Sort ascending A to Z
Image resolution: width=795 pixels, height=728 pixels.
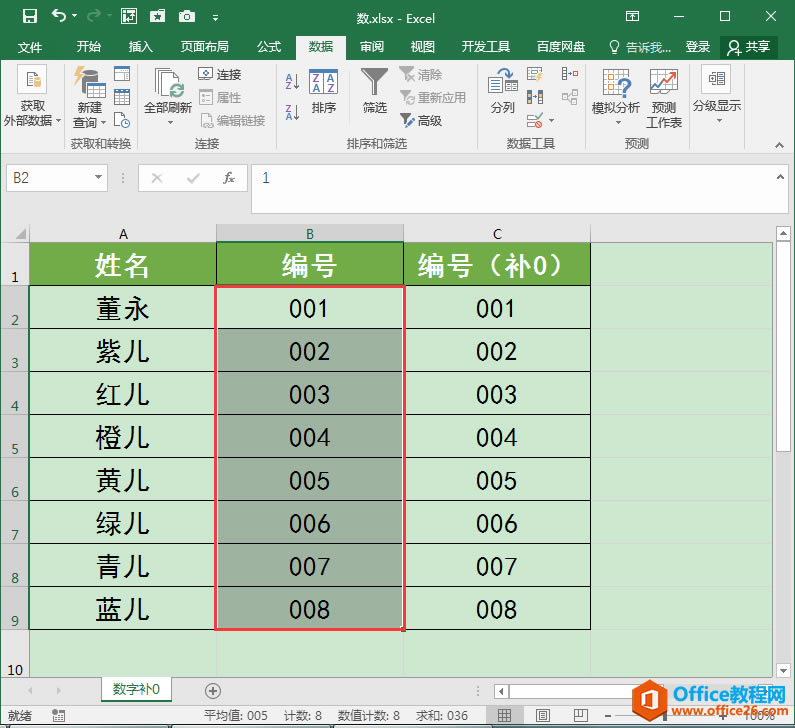[x=292, y=81]
